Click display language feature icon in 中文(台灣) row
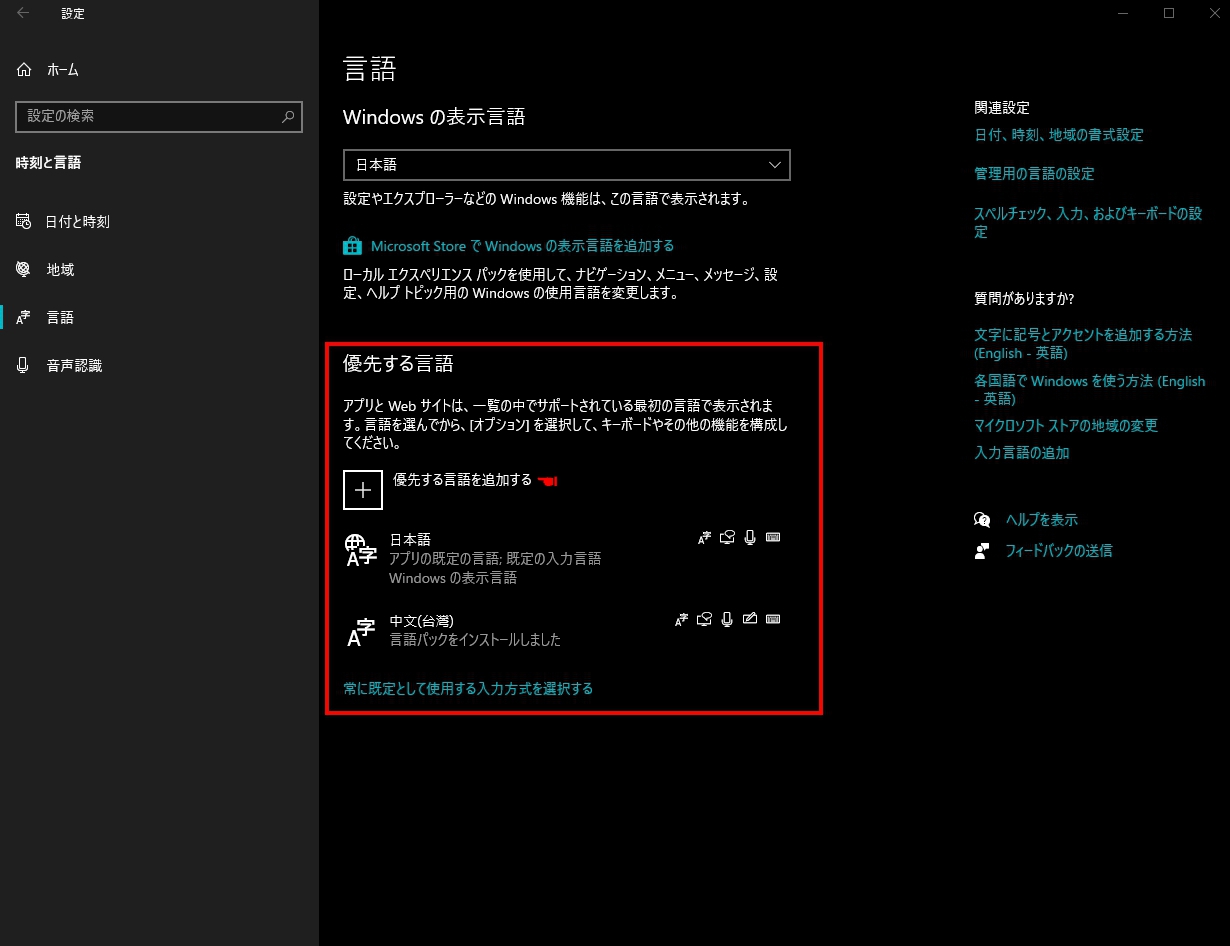 click(682, 620)
